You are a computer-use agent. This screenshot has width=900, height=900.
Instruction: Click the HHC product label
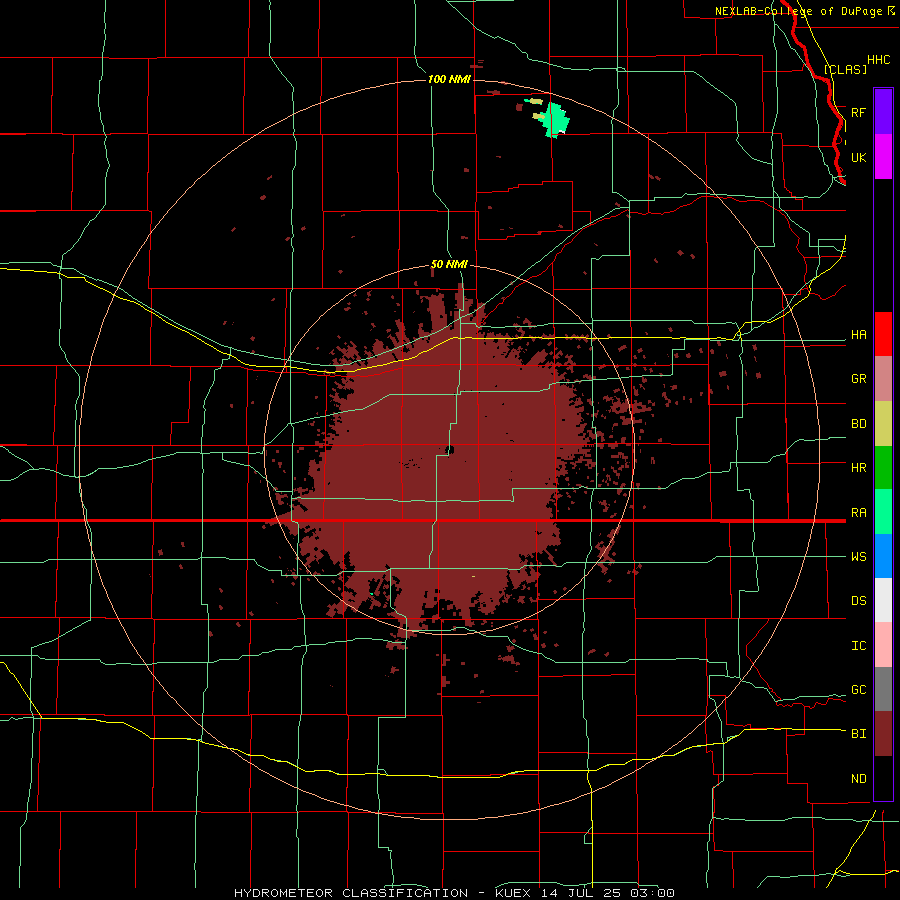click(878, 60)
